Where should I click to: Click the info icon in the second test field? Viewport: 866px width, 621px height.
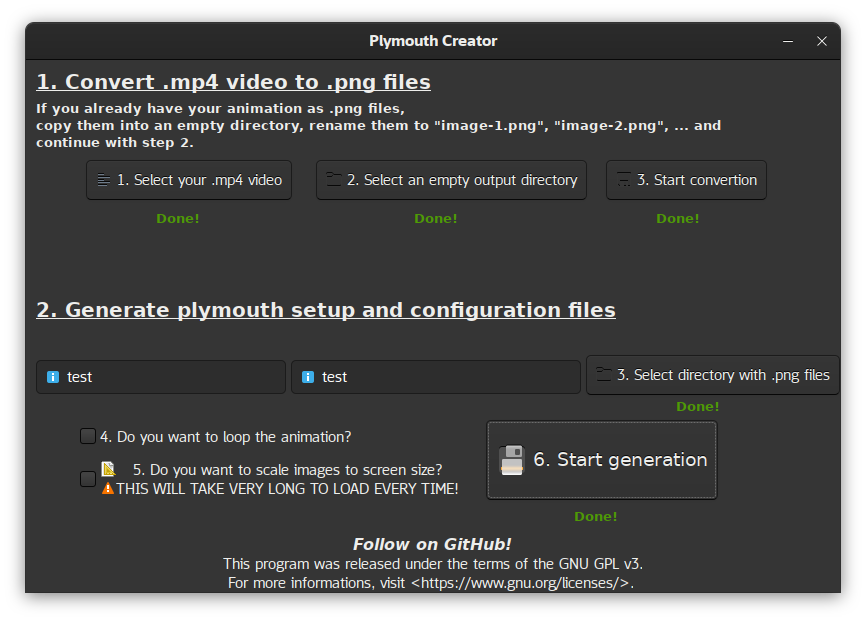[307, 377]
